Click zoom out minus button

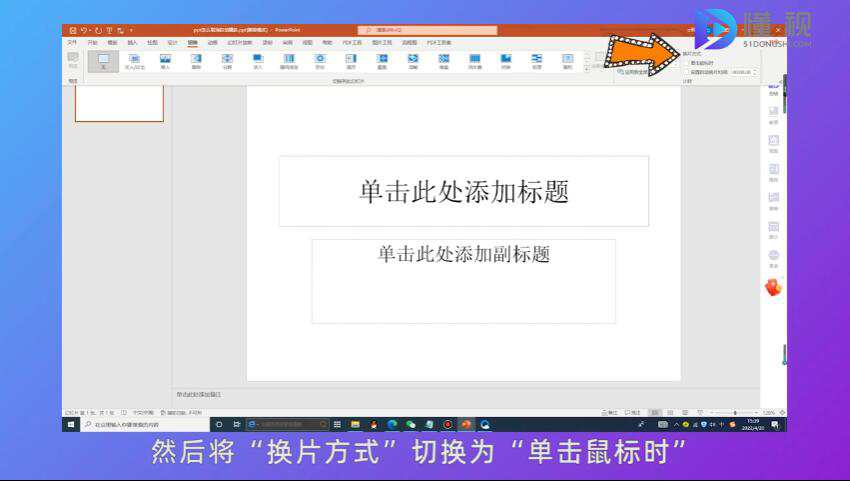(x=711, y=413)
